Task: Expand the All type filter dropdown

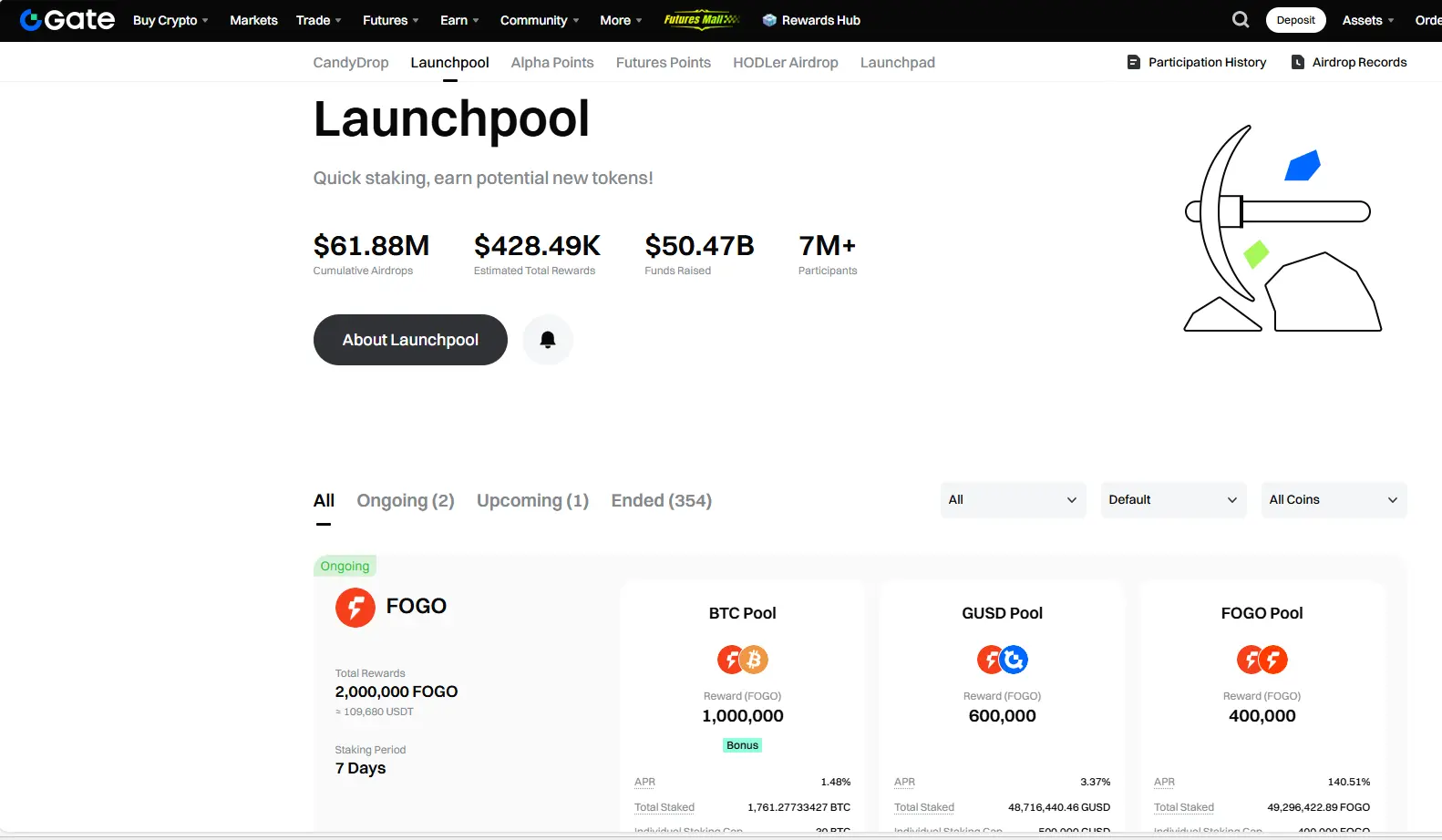Action: coord(1013,500)
